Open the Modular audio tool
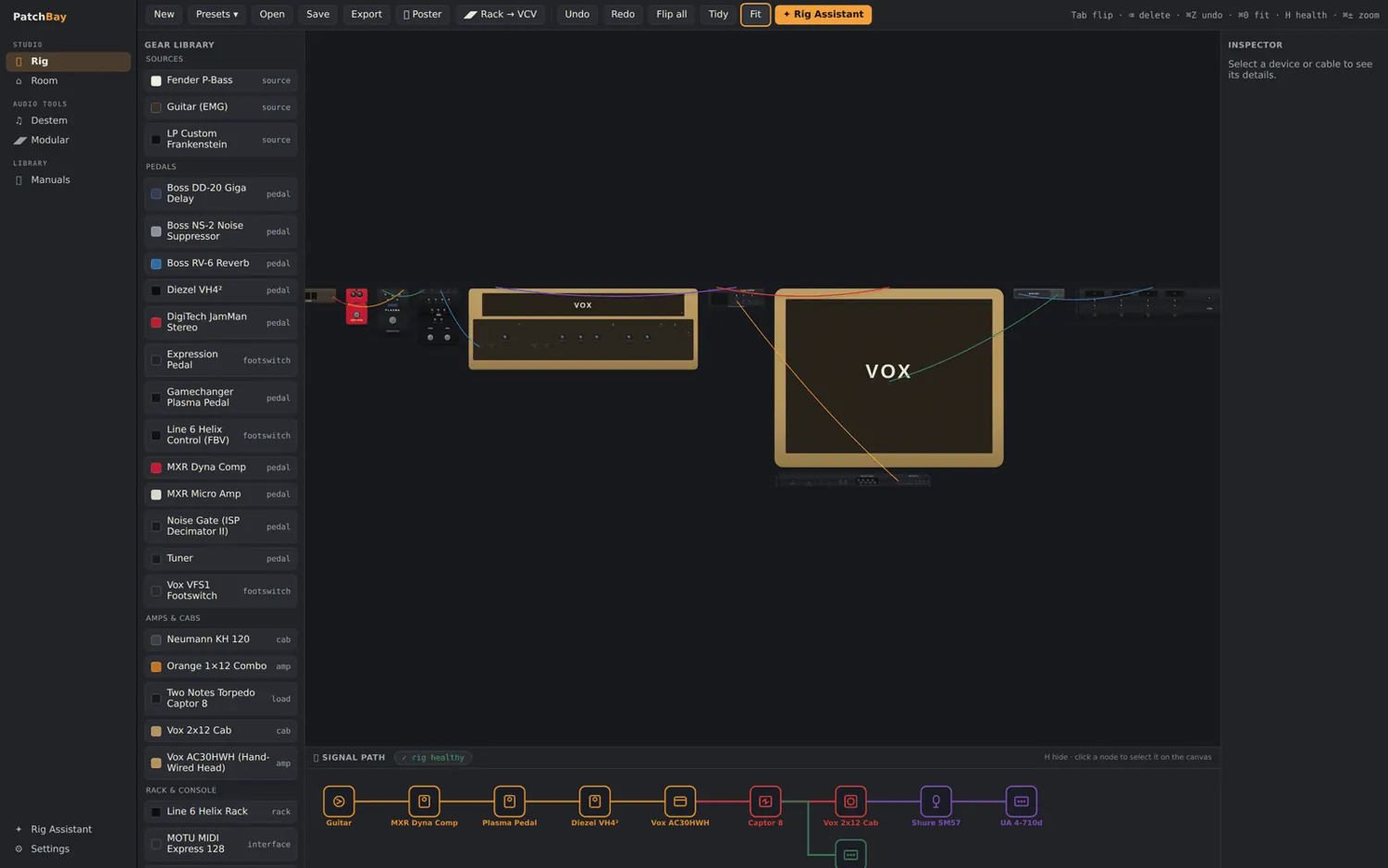Viewport: 1388px width, 868px height. tap(68, 140)
